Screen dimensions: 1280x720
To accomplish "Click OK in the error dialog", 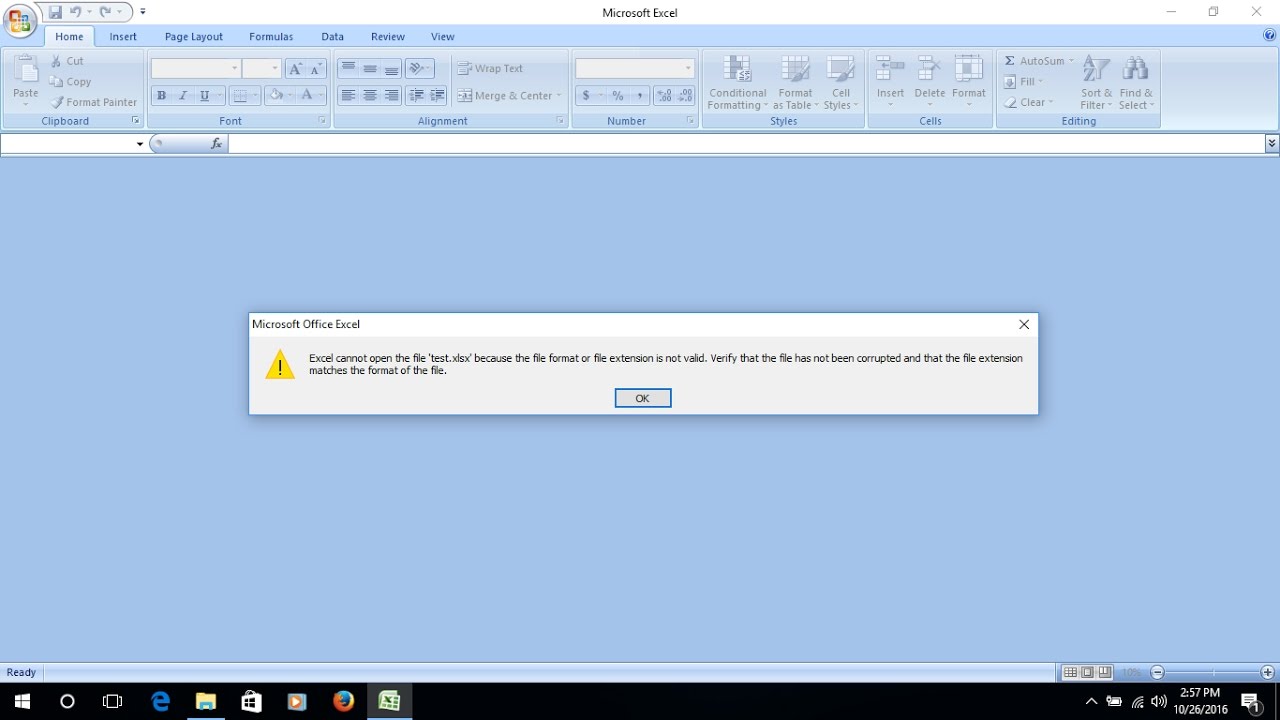I will (x=643, y=398).
